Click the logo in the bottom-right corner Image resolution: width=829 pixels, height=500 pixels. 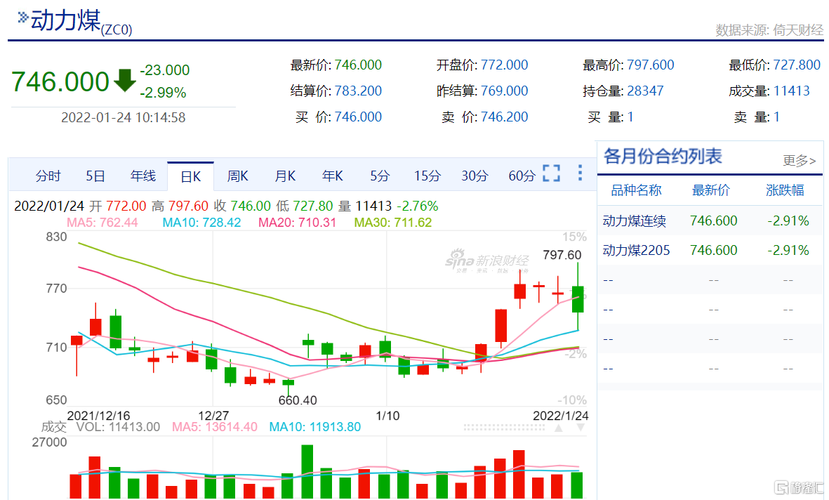(796, 489)
